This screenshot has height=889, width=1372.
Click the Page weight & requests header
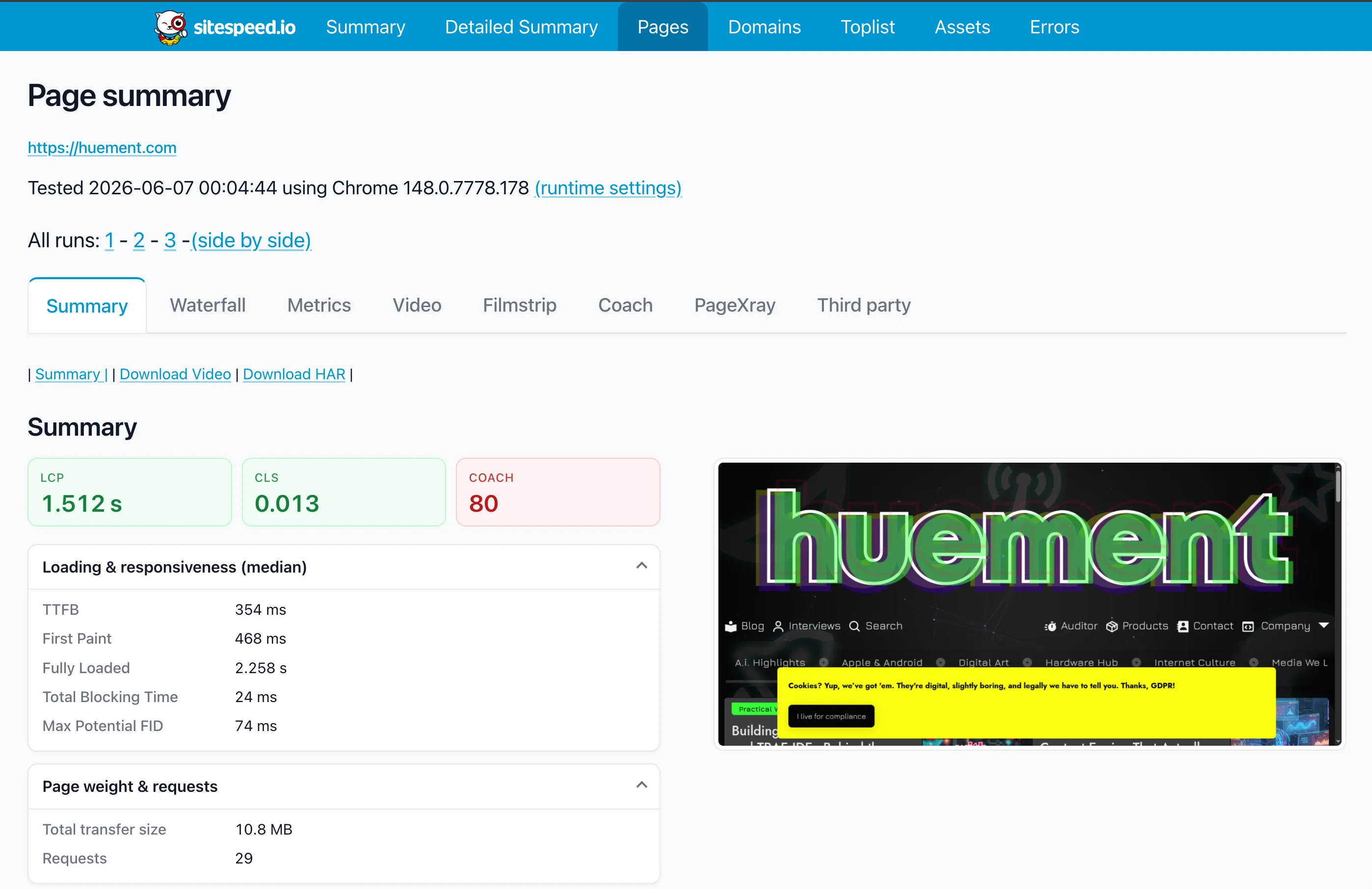pos(343,786)
